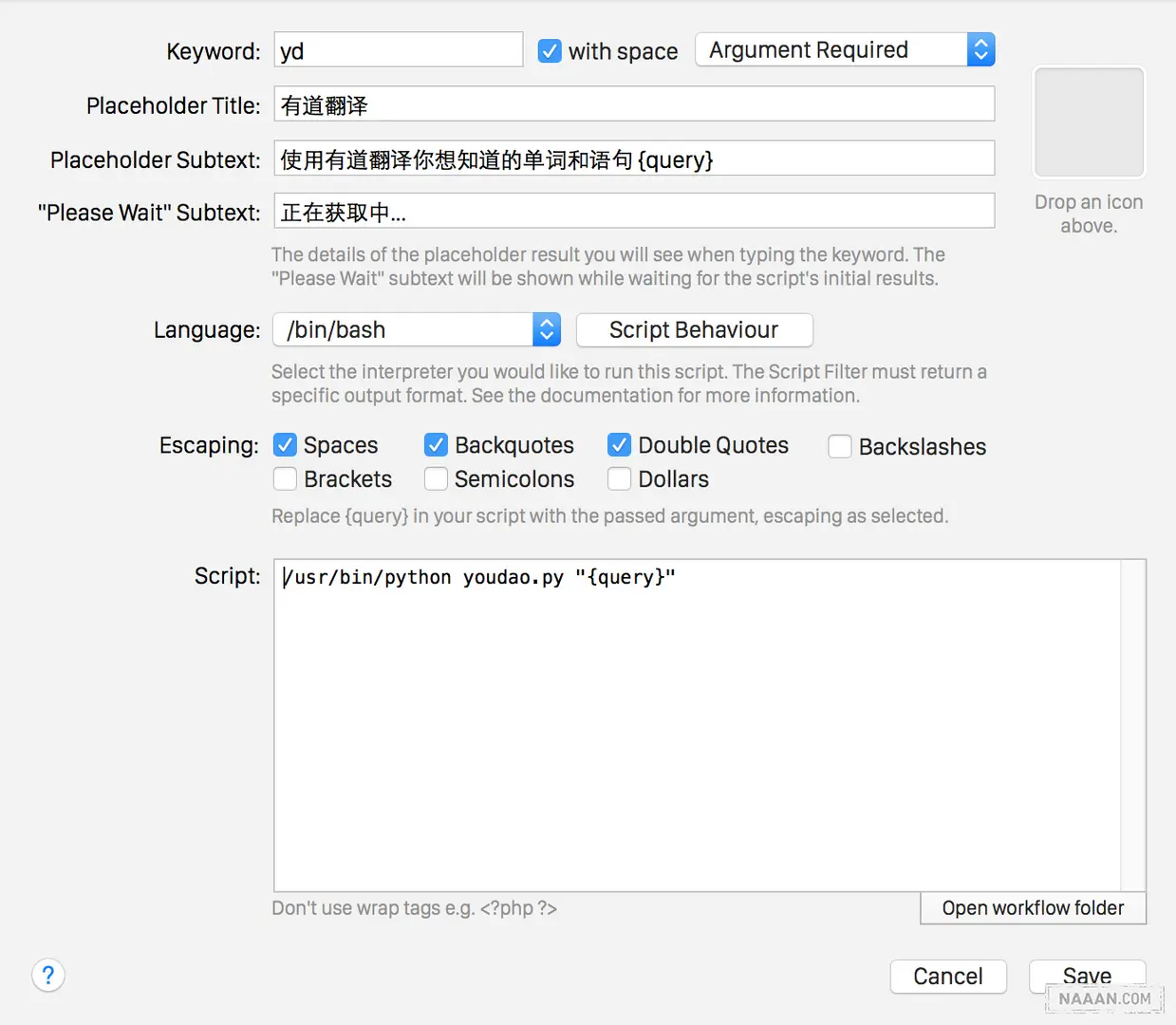Enable Brackets escaping
Screen dimensions: 1176x1025
point(285,478)
